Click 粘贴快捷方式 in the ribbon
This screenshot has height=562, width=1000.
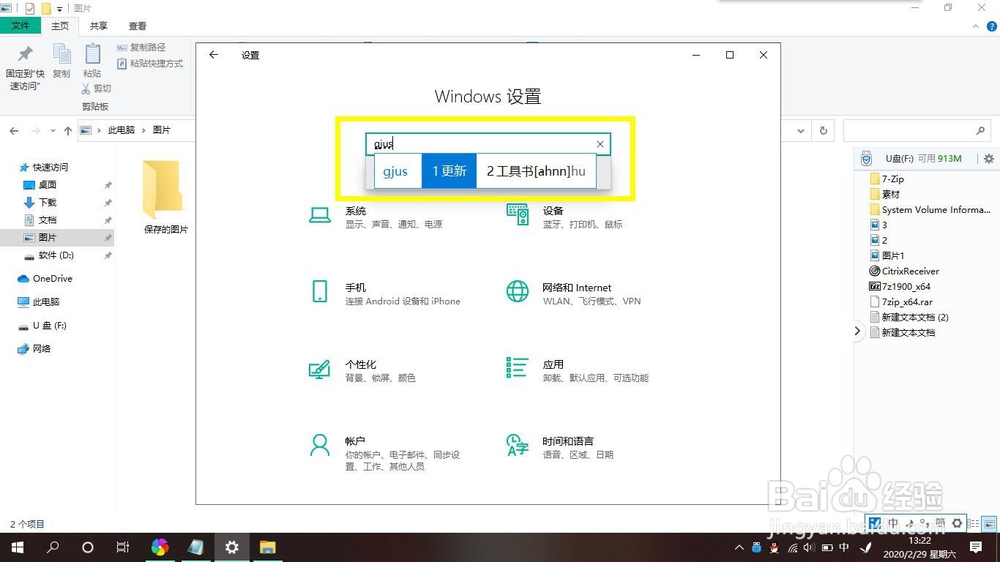pos(150,63)
